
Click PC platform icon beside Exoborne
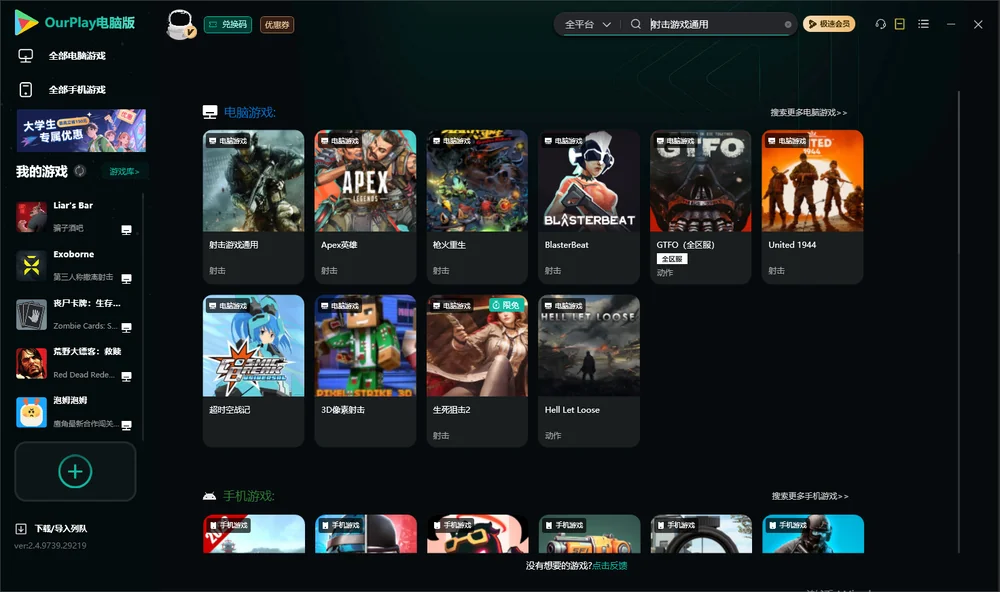126,279
